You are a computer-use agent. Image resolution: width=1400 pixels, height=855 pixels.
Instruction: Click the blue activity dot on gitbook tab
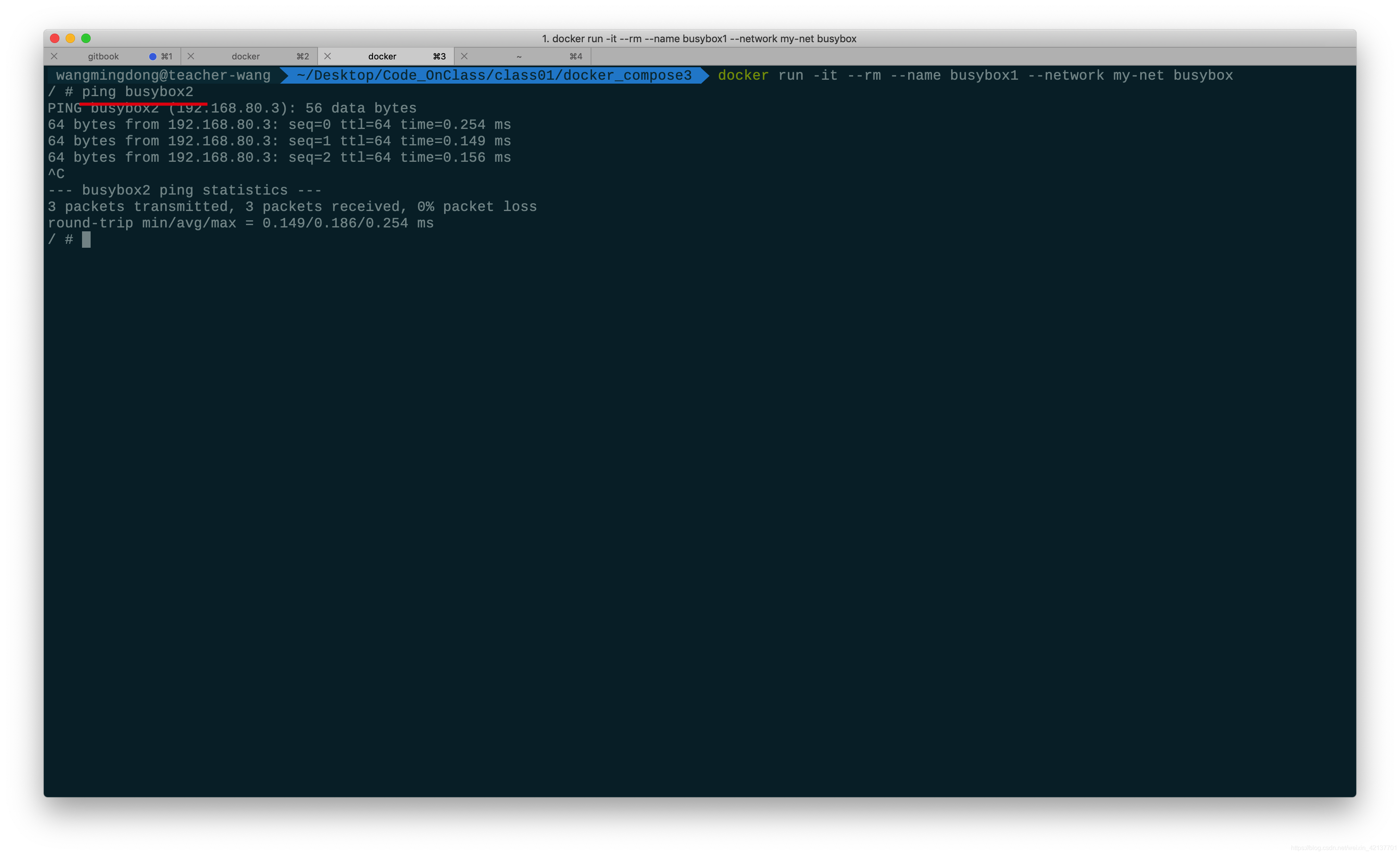pyautogui.click(x=152, y=56)
